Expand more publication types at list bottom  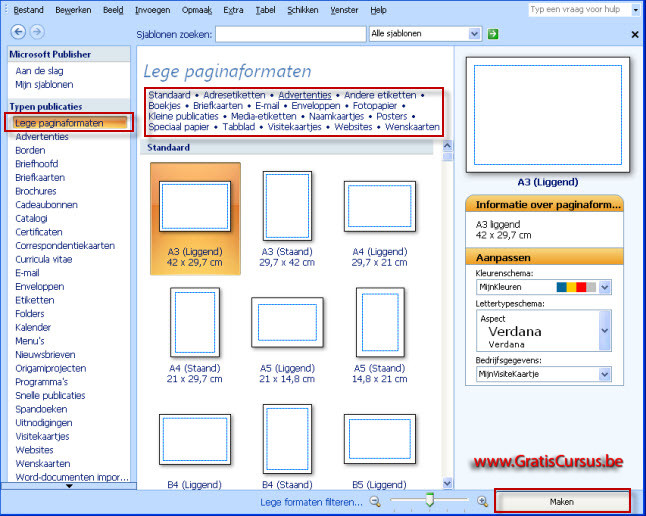point(69,486)
